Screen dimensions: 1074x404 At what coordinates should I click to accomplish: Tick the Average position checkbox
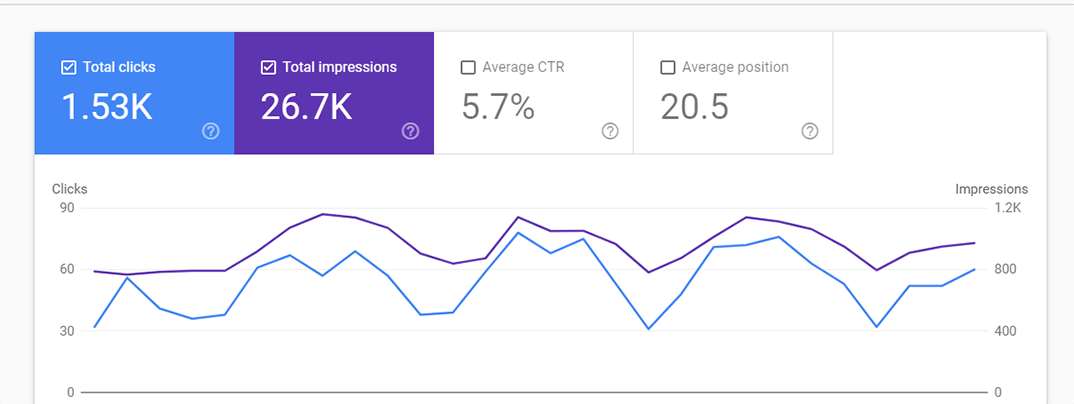[668, 68]
